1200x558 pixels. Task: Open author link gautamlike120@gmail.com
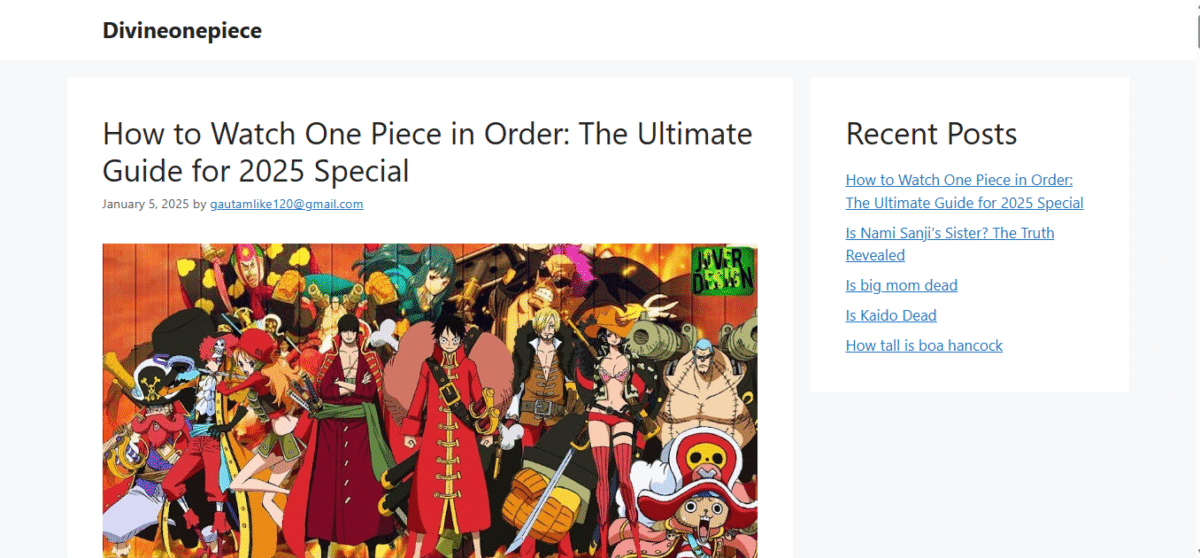pos(286,204)
